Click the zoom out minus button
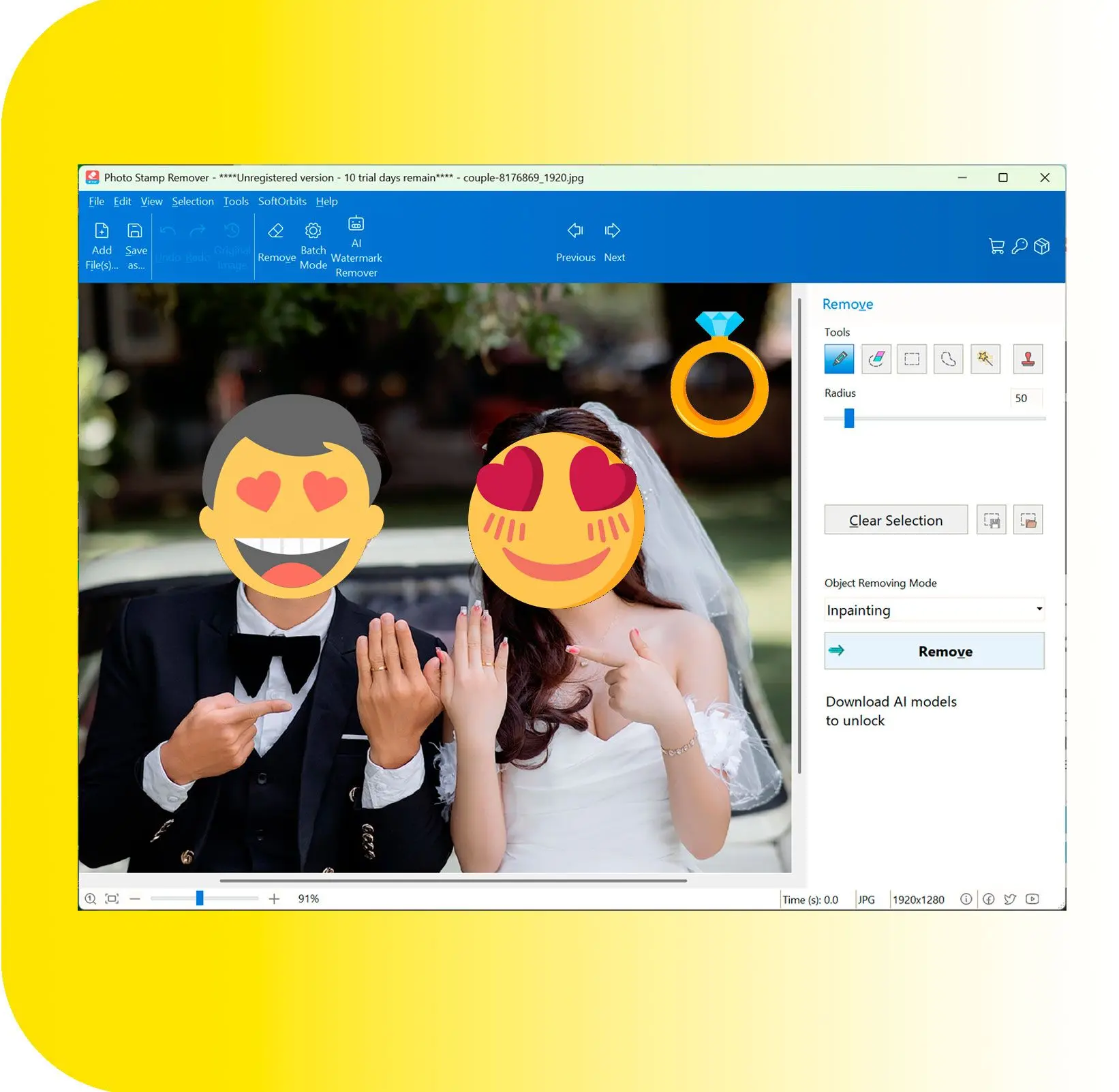The image size is (1119, 1092). [x=135, y=899]
